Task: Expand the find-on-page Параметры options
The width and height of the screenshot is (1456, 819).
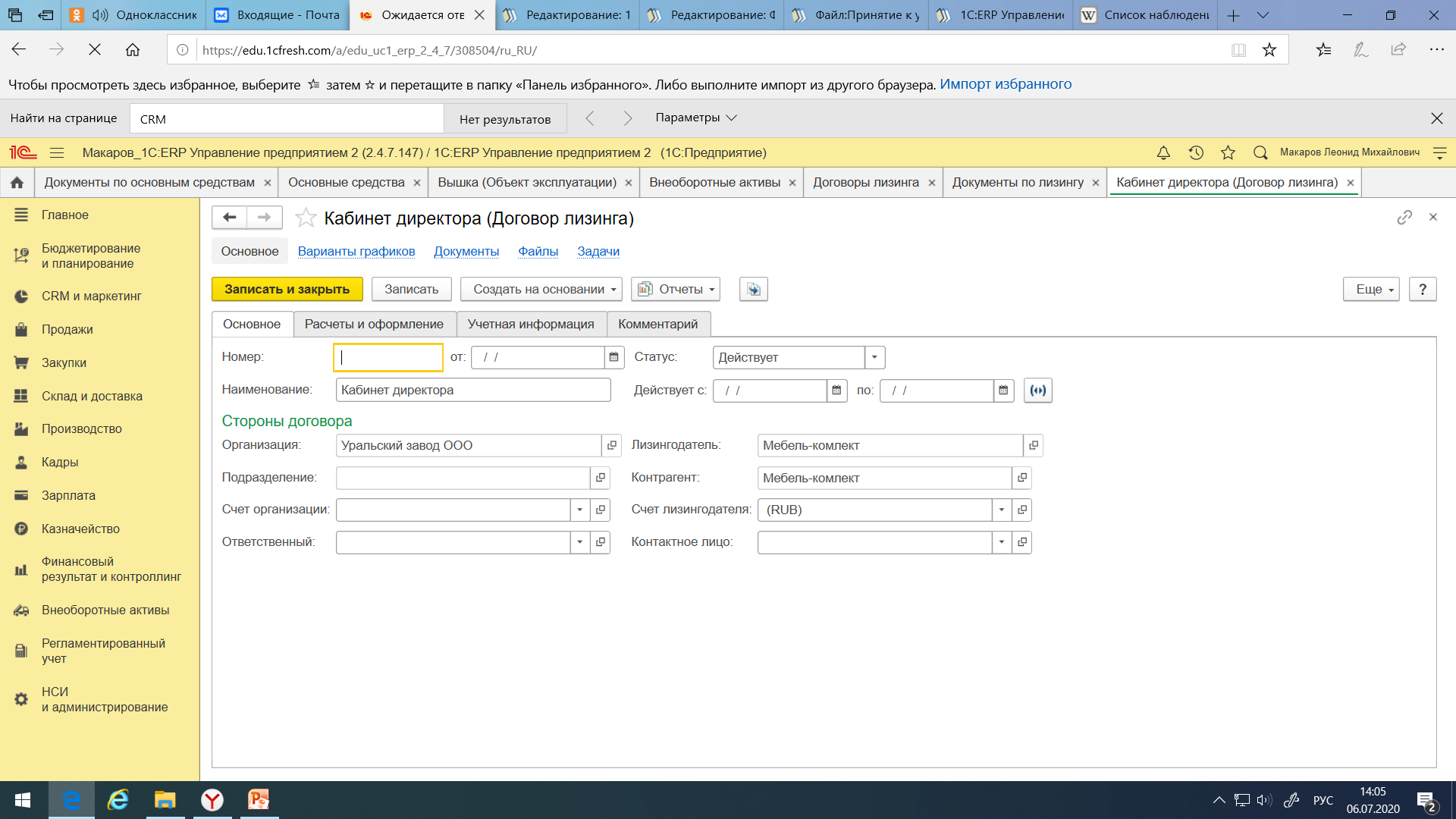Action: coord(696,118)
